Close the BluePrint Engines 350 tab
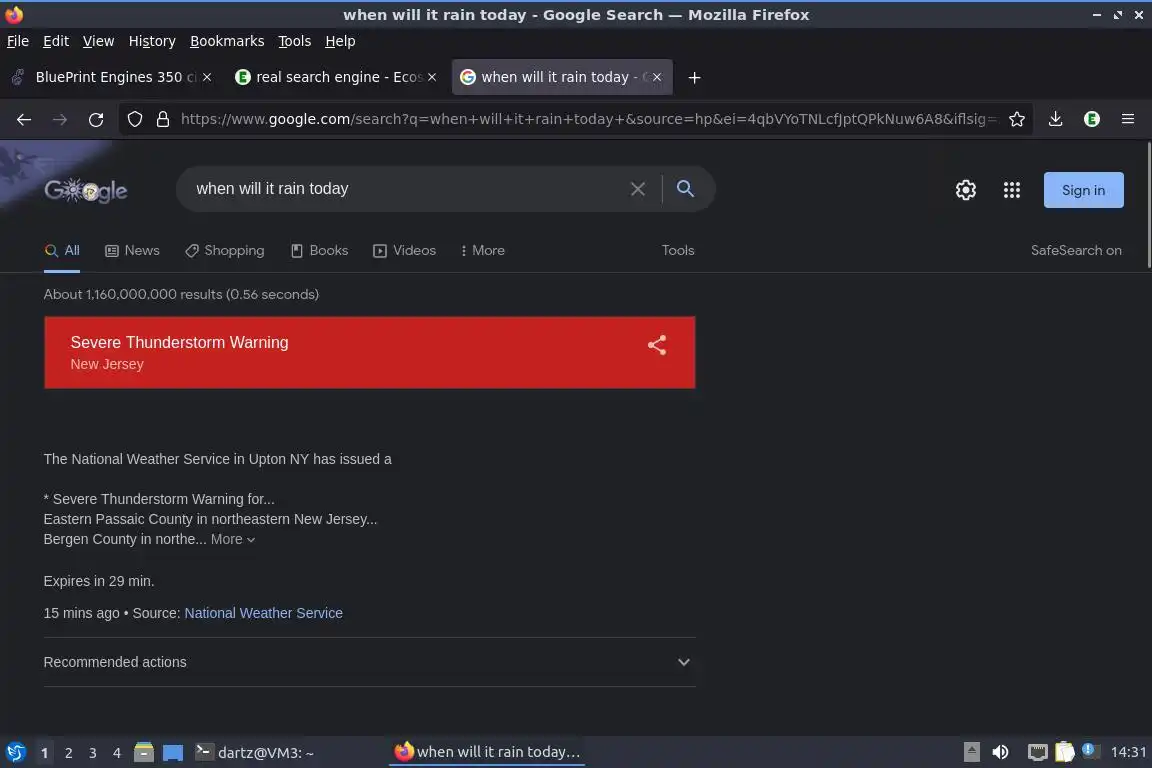1152x768 pixels. 207,77
